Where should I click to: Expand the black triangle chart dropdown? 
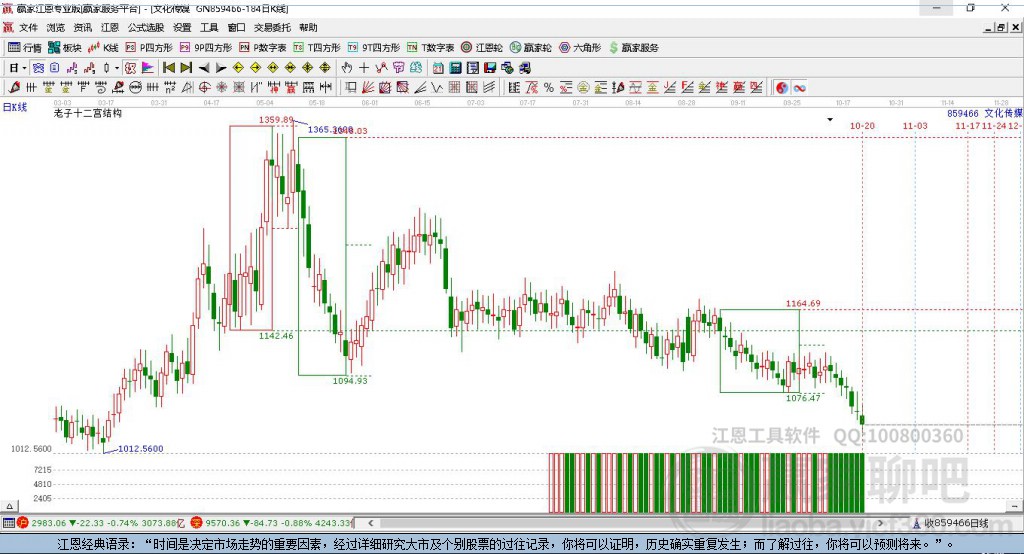point(829,119)
